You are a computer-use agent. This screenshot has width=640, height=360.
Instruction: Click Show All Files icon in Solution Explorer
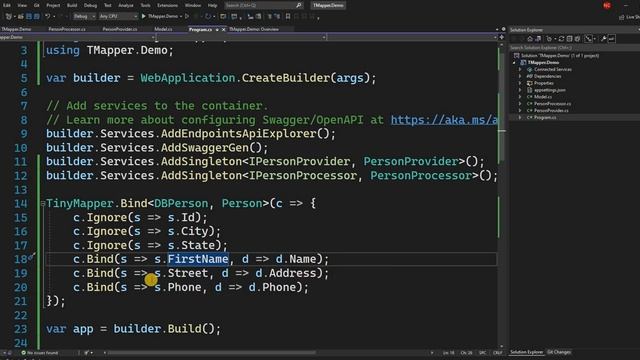[x=578, y=39]
